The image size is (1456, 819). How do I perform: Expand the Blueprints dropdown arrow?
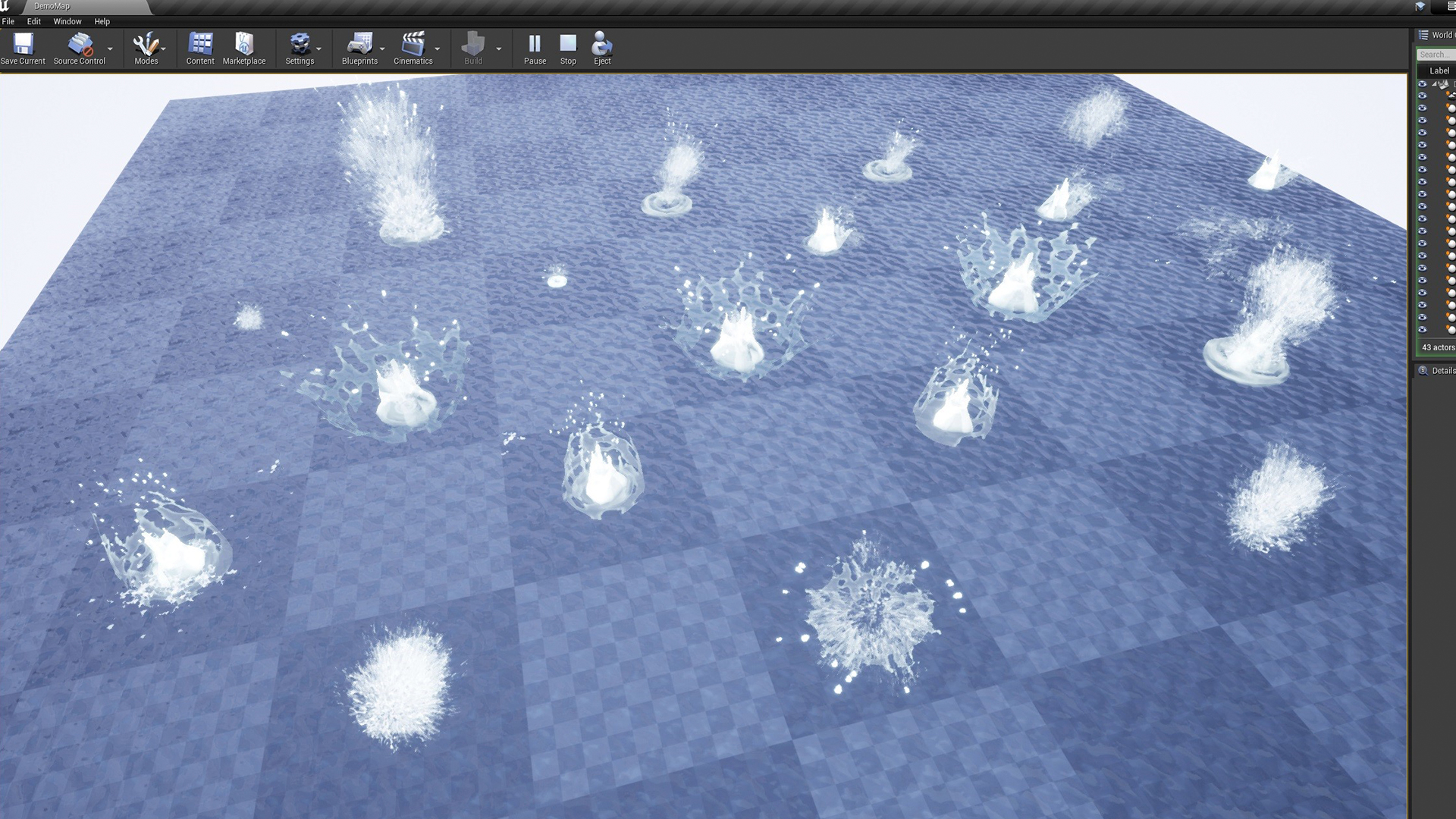(x=382, y=49)
